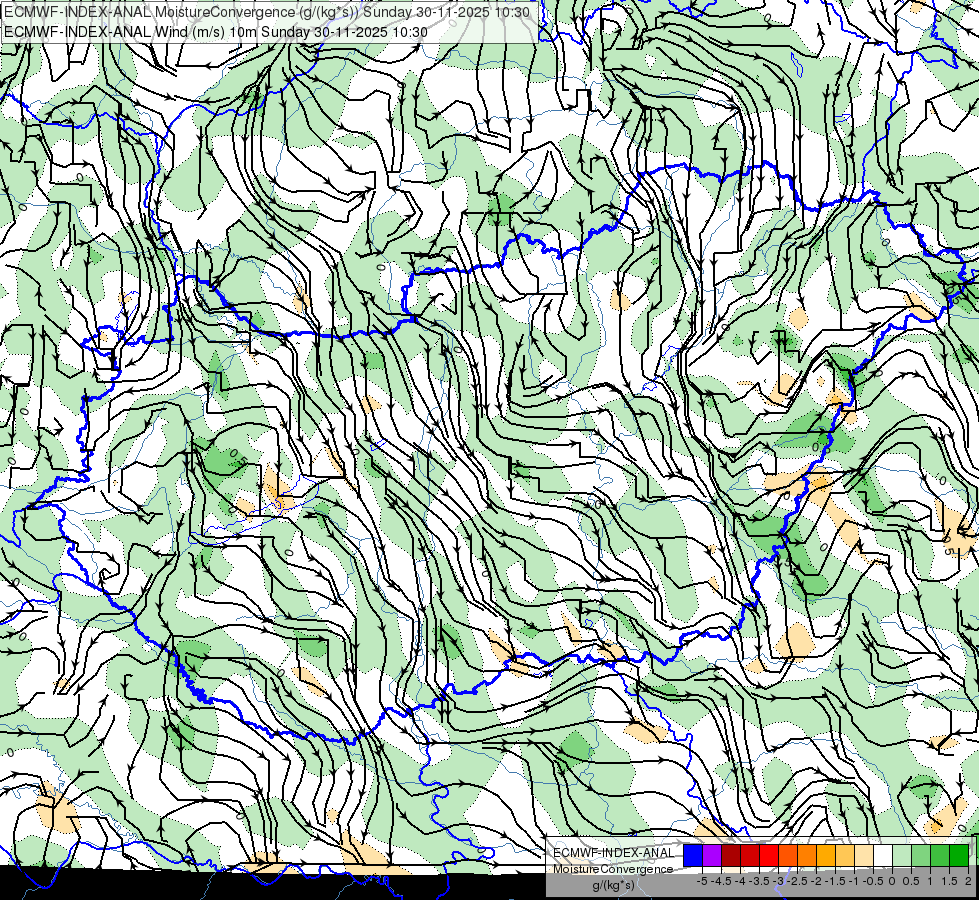Click the light orange swatch (-1.5 to -1)
The height and width of the screenshot is (900, 979).
coord(845,855)
